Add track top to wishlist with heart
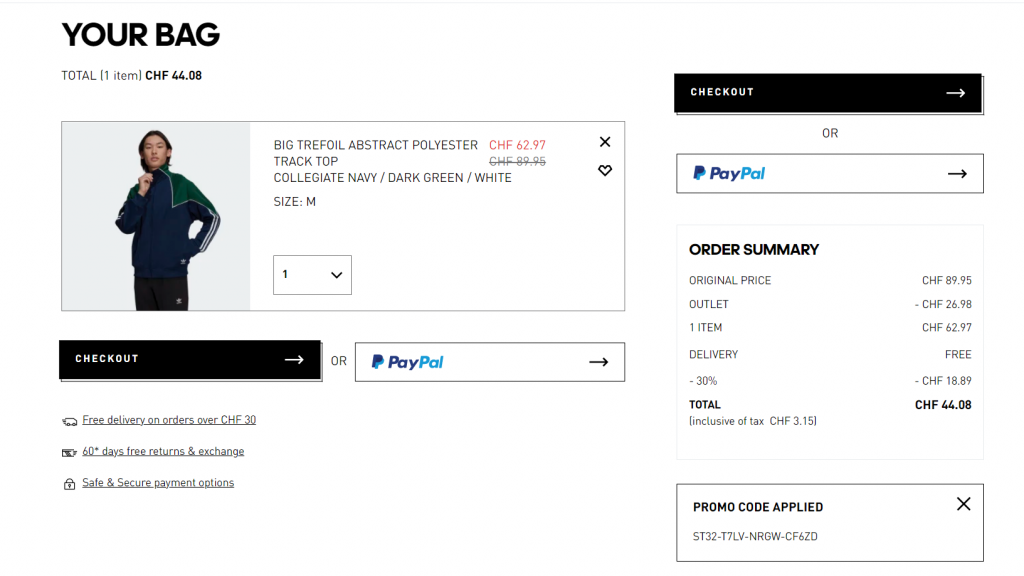 click(605, 171)
